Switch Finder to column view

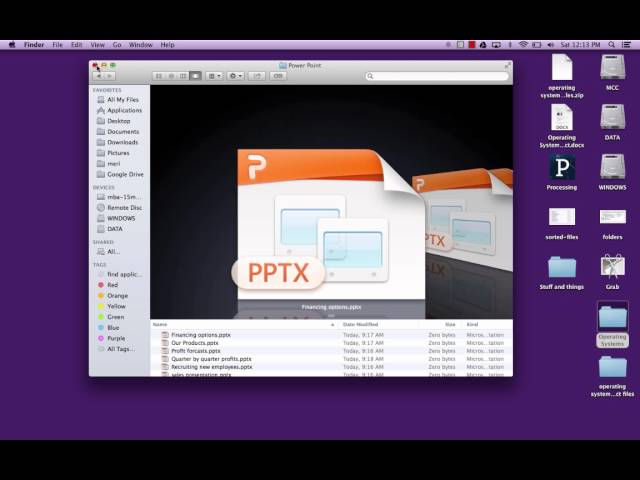pyautogui.click(x=183, y=76)
